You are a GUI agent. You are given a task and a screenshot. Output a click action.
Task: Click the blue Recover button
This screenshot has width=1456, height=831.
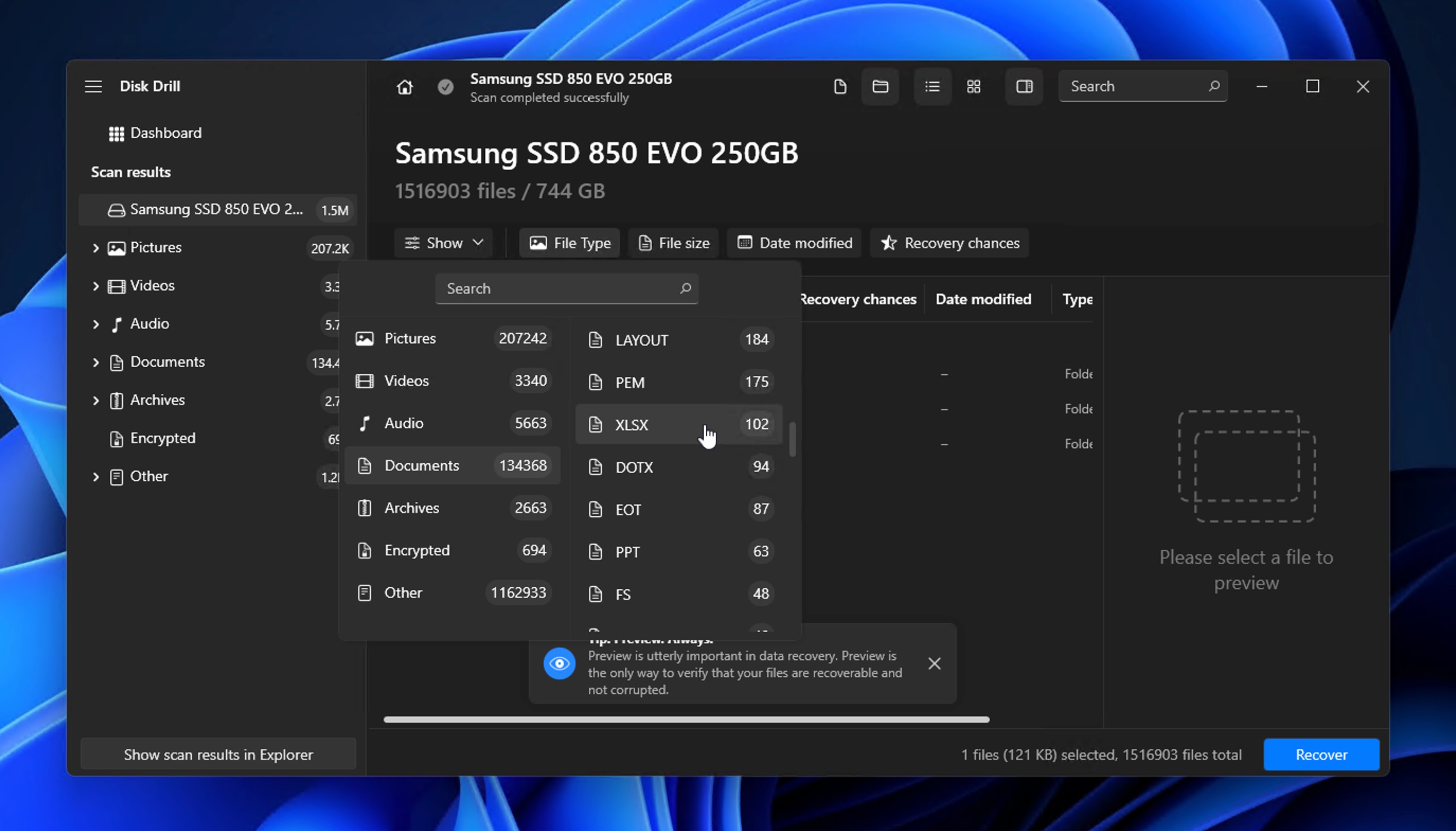click(1321, 755)
